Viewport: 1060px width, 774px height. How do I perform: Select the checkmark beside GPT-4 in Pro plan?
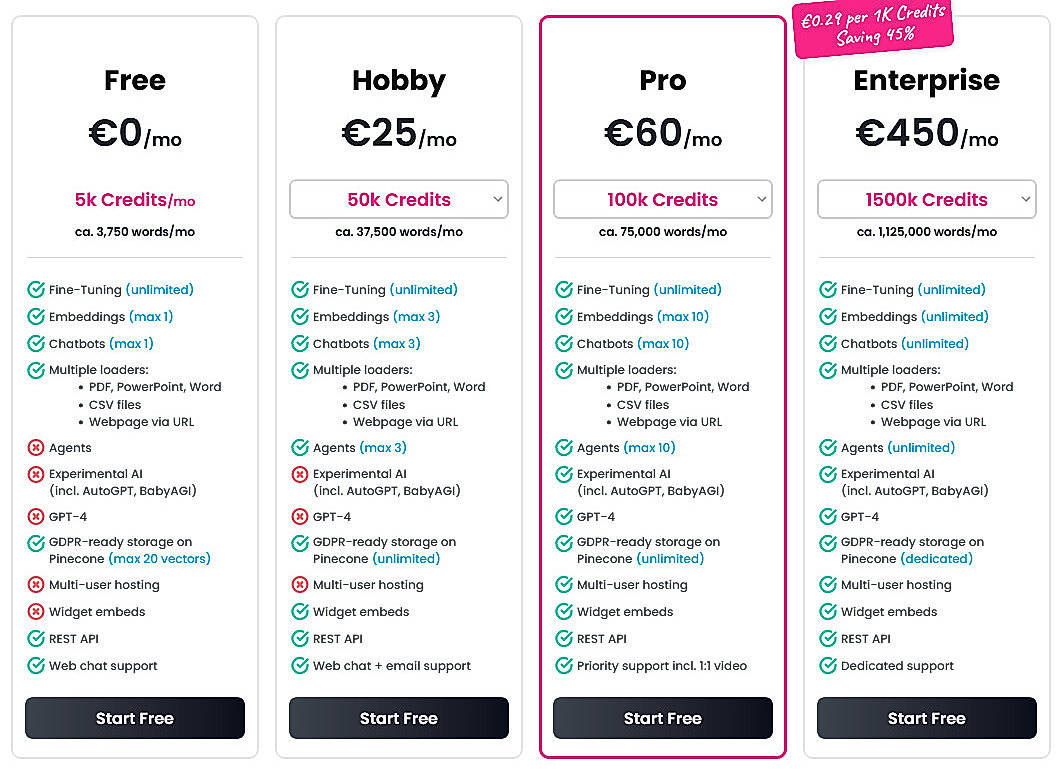[564, 517]
